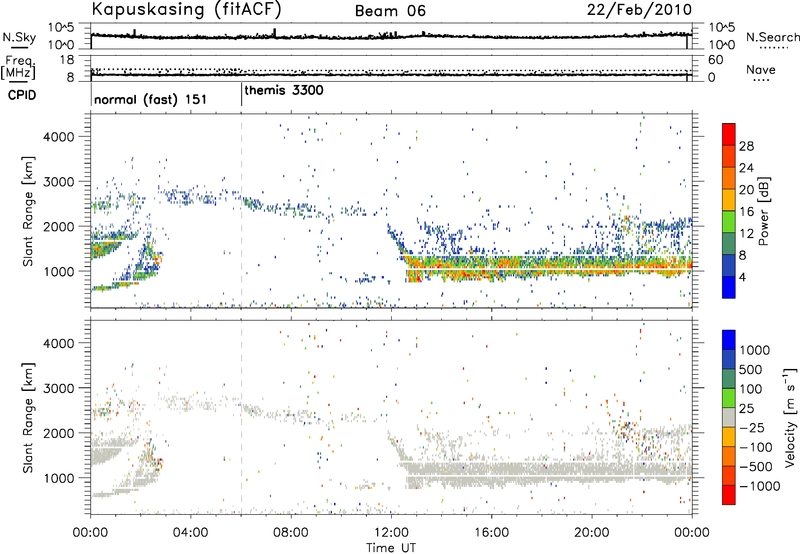Click the '04:00' time axis tick

click(x=190, y=533)
